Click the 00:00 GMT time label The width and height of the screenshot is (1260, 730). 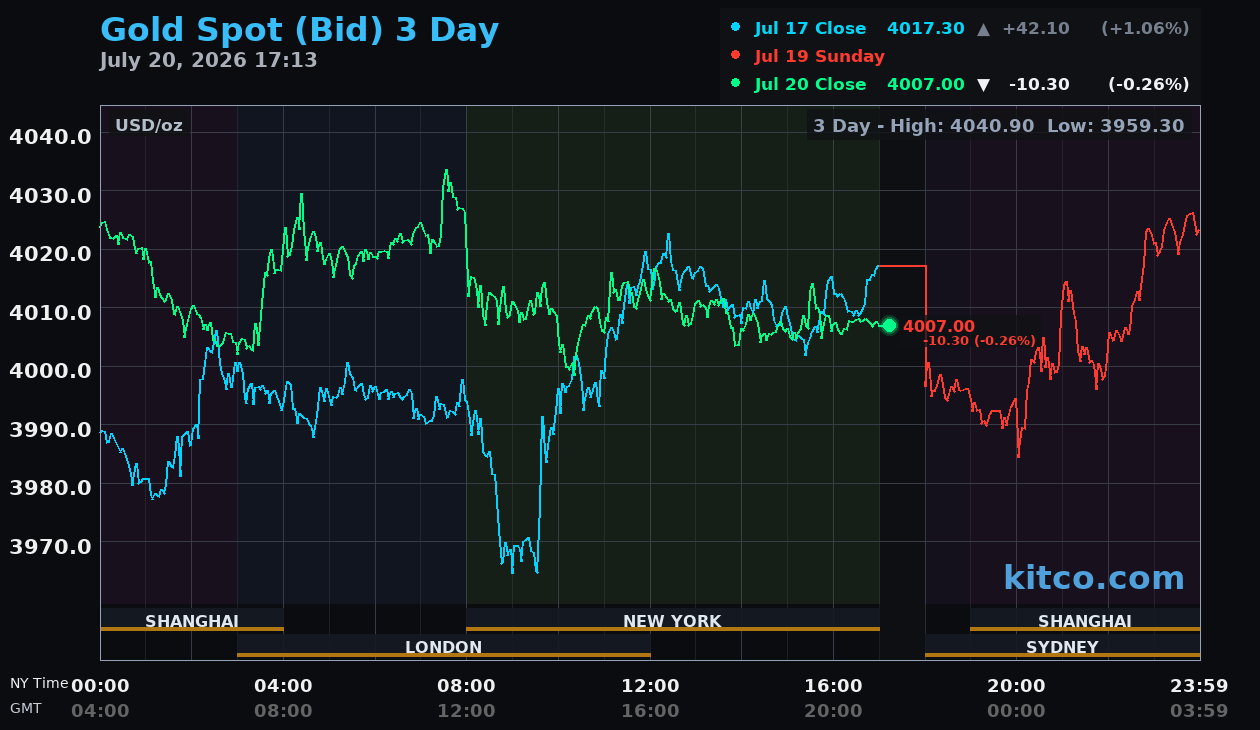(1016, 711)
